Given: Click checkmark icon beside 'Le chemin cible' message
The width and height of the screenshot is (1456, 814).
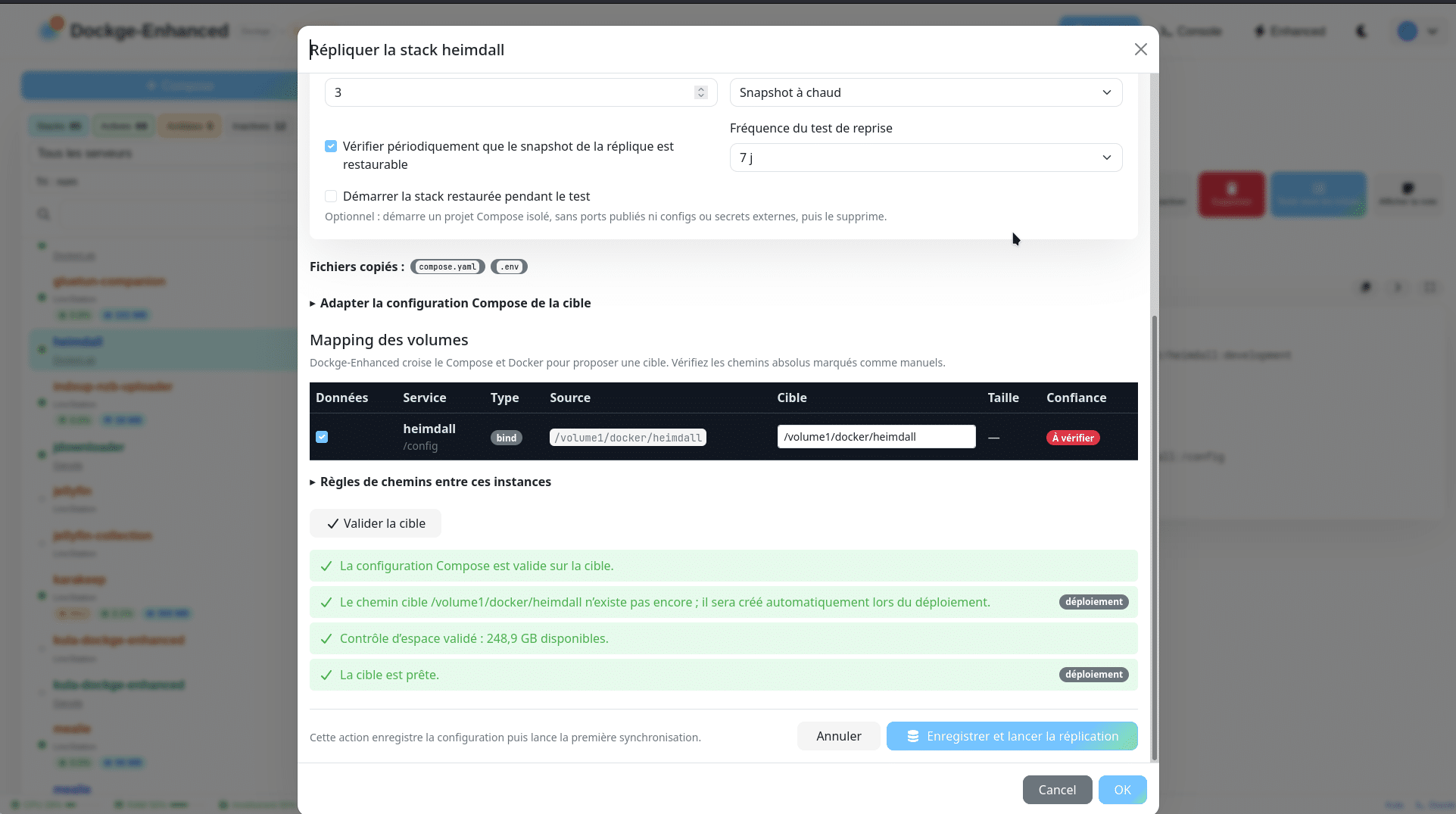Looking at the screenshot, I should pyautogui.click(x=326, y=602).
